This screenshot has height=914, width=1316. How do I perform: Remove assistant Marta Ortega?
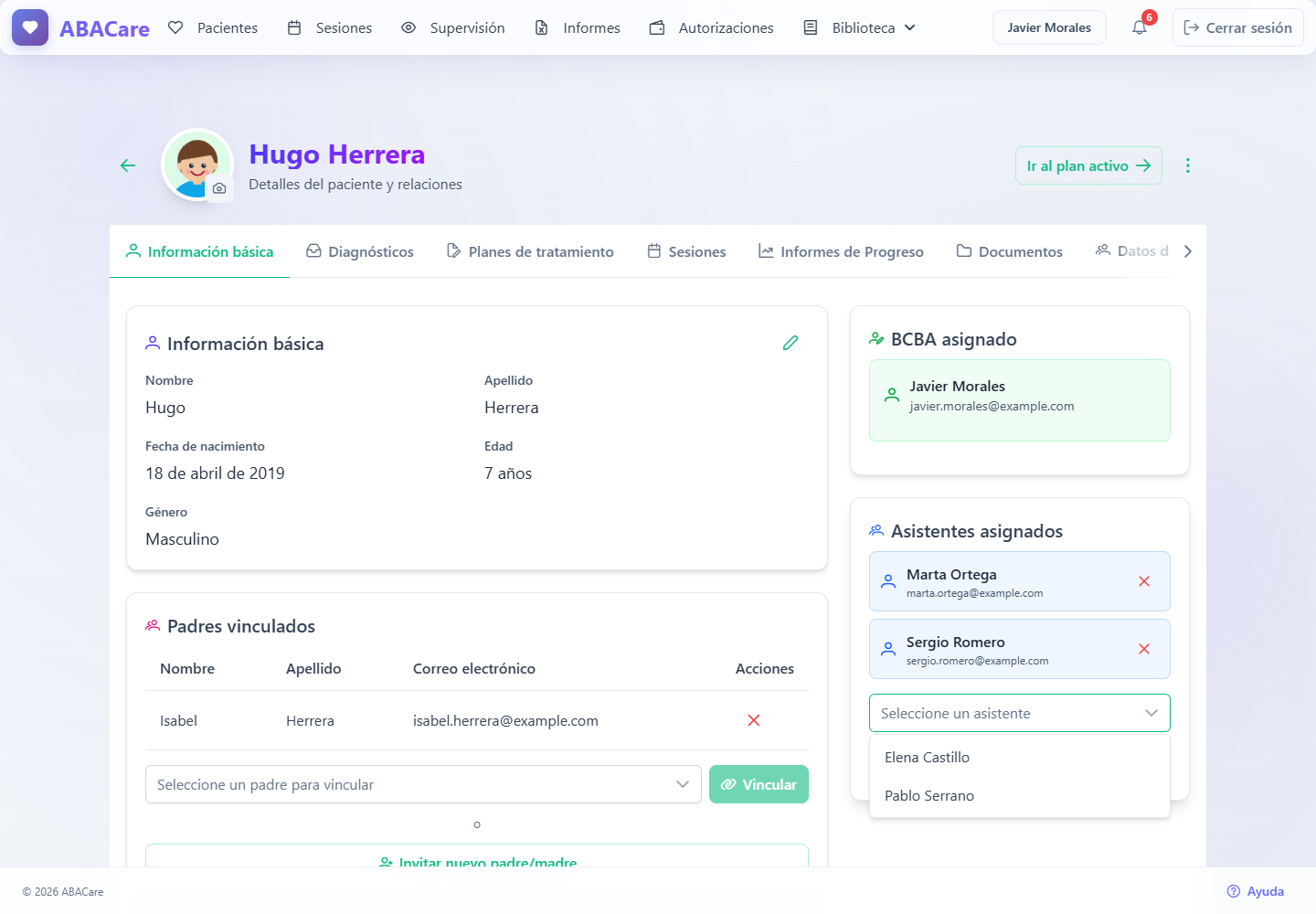click(x=1144, y=581)
